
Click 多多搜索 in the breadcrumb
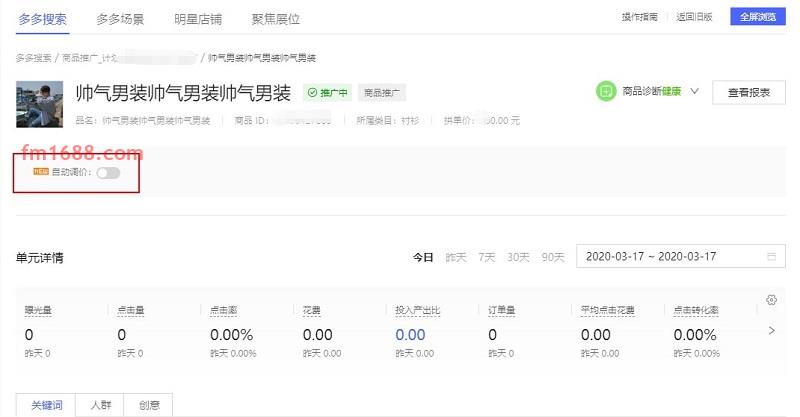pos(33,58)
